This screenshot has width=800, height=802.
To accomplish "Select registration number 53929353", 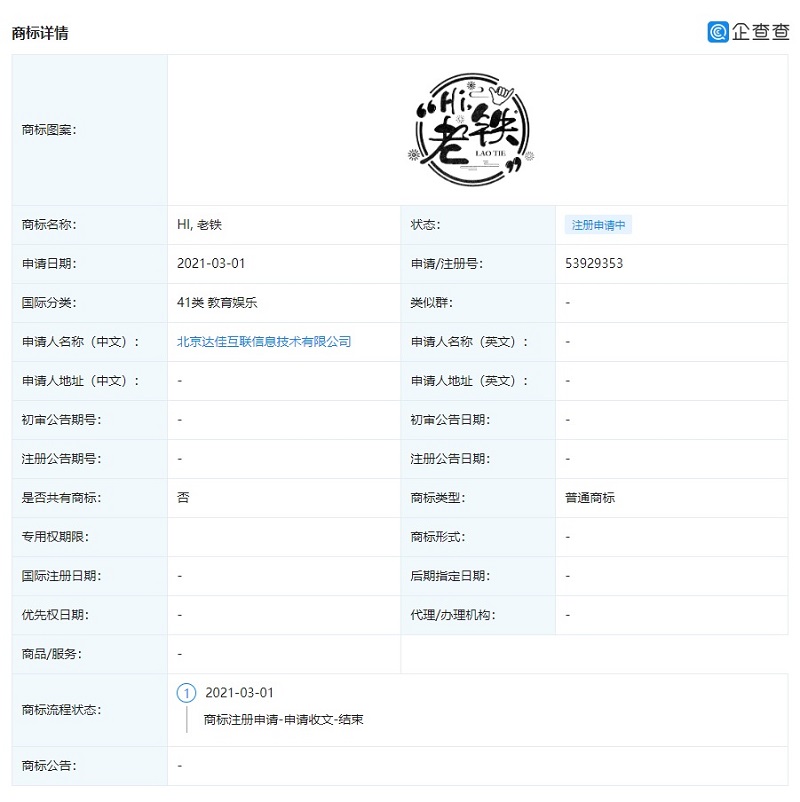I will click(594, 263).
